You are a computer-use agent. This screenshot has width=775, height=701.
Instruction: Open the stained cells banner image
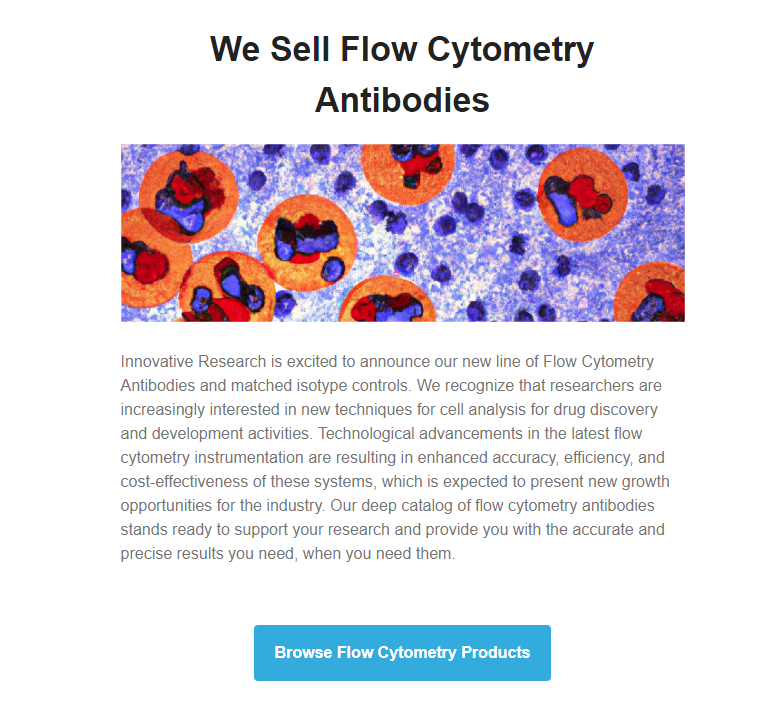403,233
